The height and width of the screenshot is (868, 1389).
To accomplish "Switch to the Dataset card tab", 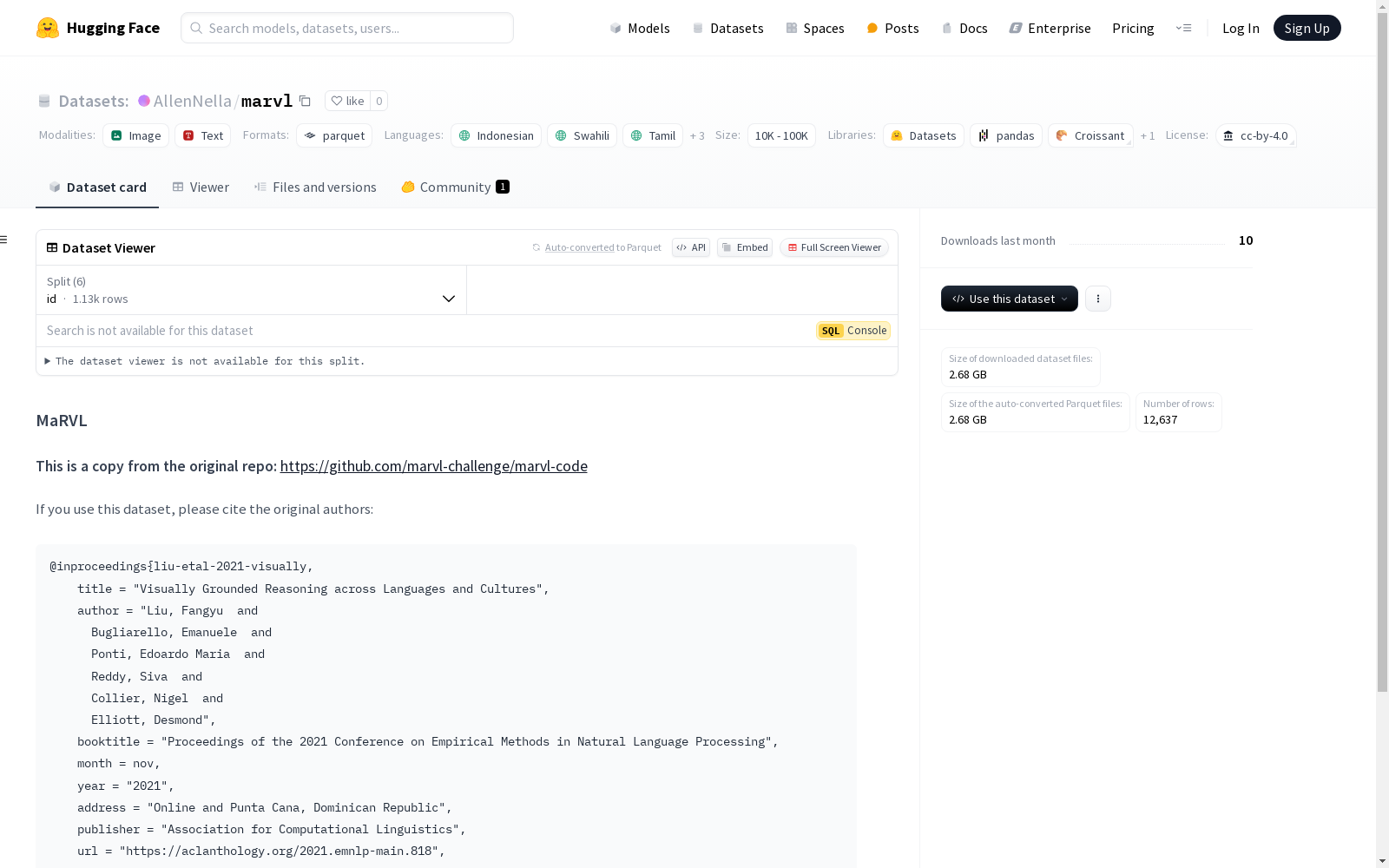I will pos(97,187).
